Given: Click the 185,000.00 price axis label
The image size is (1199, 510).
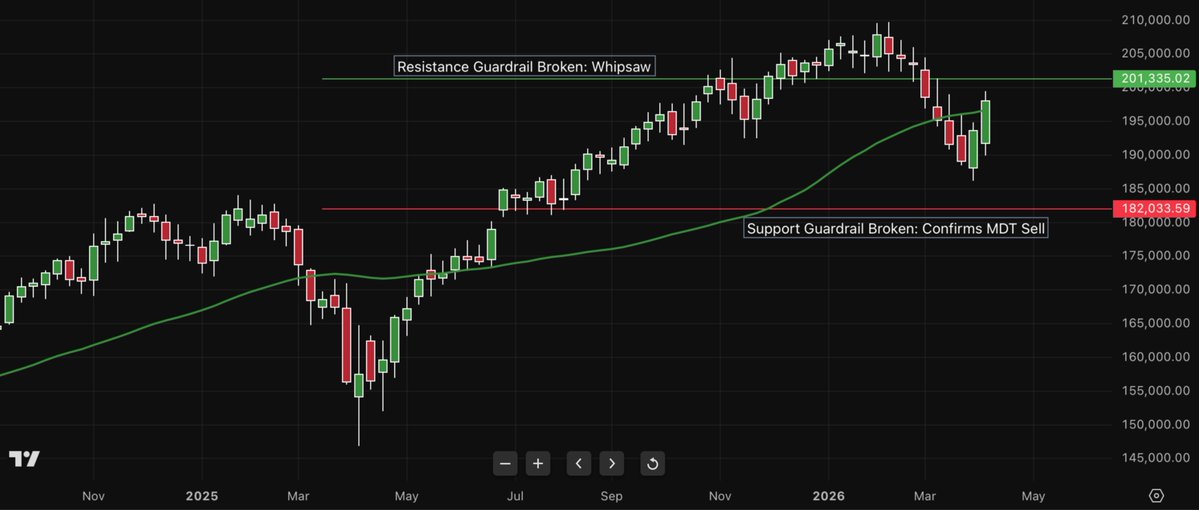Looking at the screenshot, I should (1157, 188).
